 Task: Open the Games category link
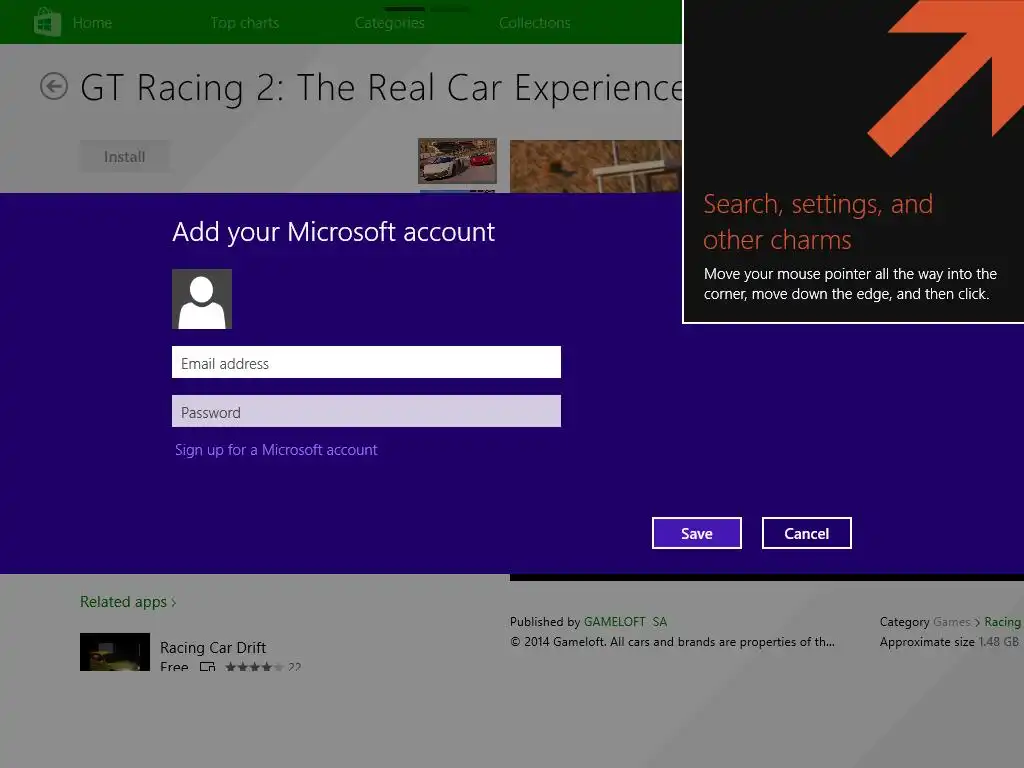(952, 622)
